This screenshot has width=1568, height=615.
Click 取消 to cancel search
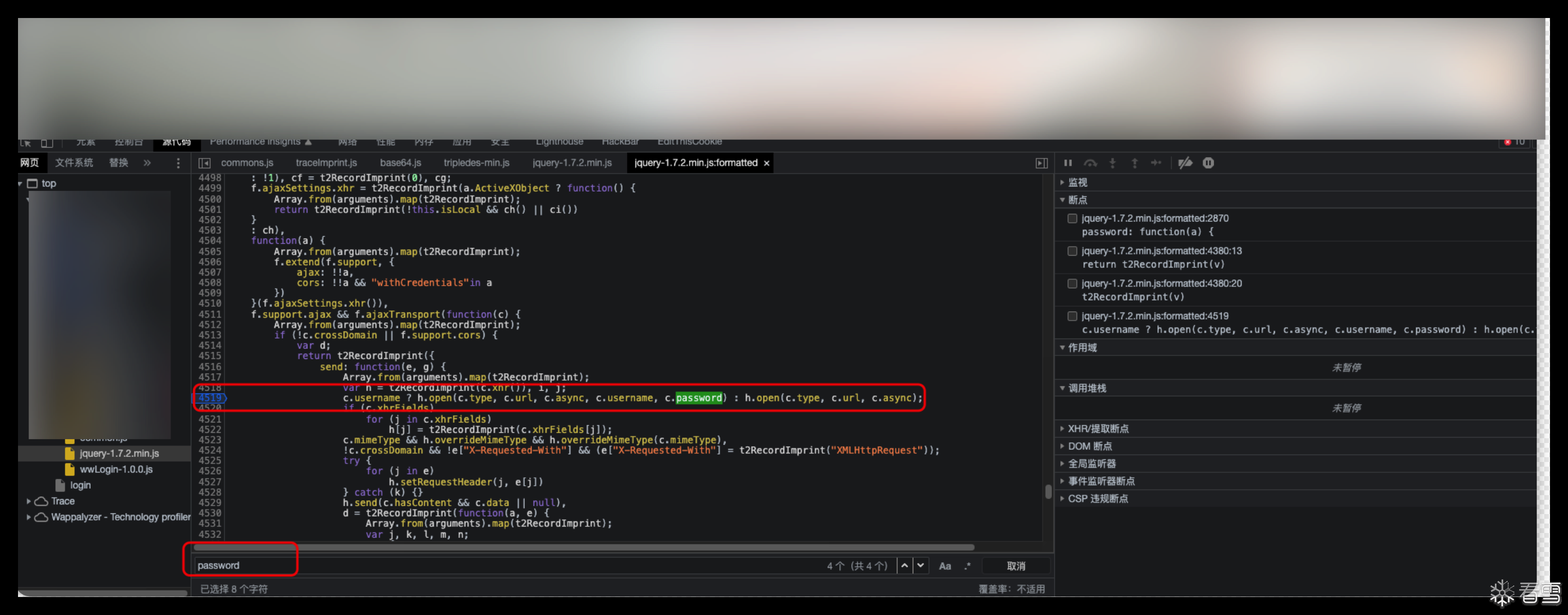click(x=1016, y=566)
